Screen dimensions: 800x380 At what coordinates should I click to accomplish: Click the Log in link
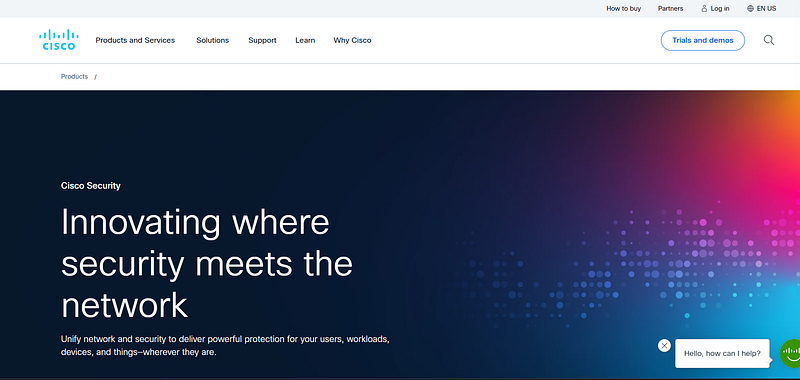tap(715, 9)
